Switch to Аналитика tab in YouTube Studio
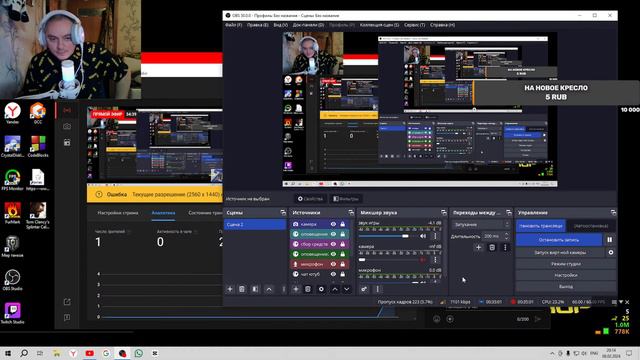 coord(163,213)
